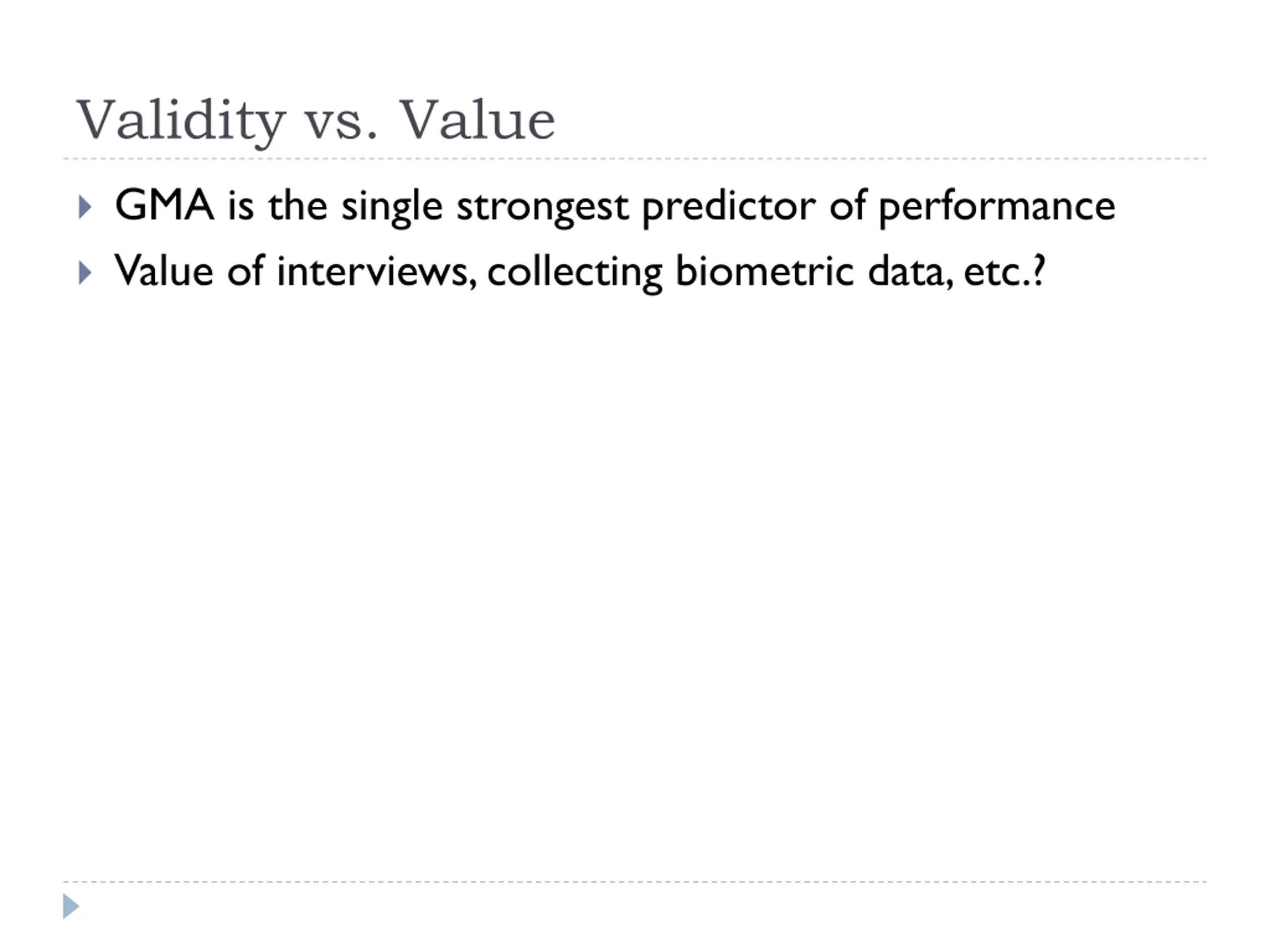Click the word collecting in second bullet
Screen dimensions: 1270x952
574,272
